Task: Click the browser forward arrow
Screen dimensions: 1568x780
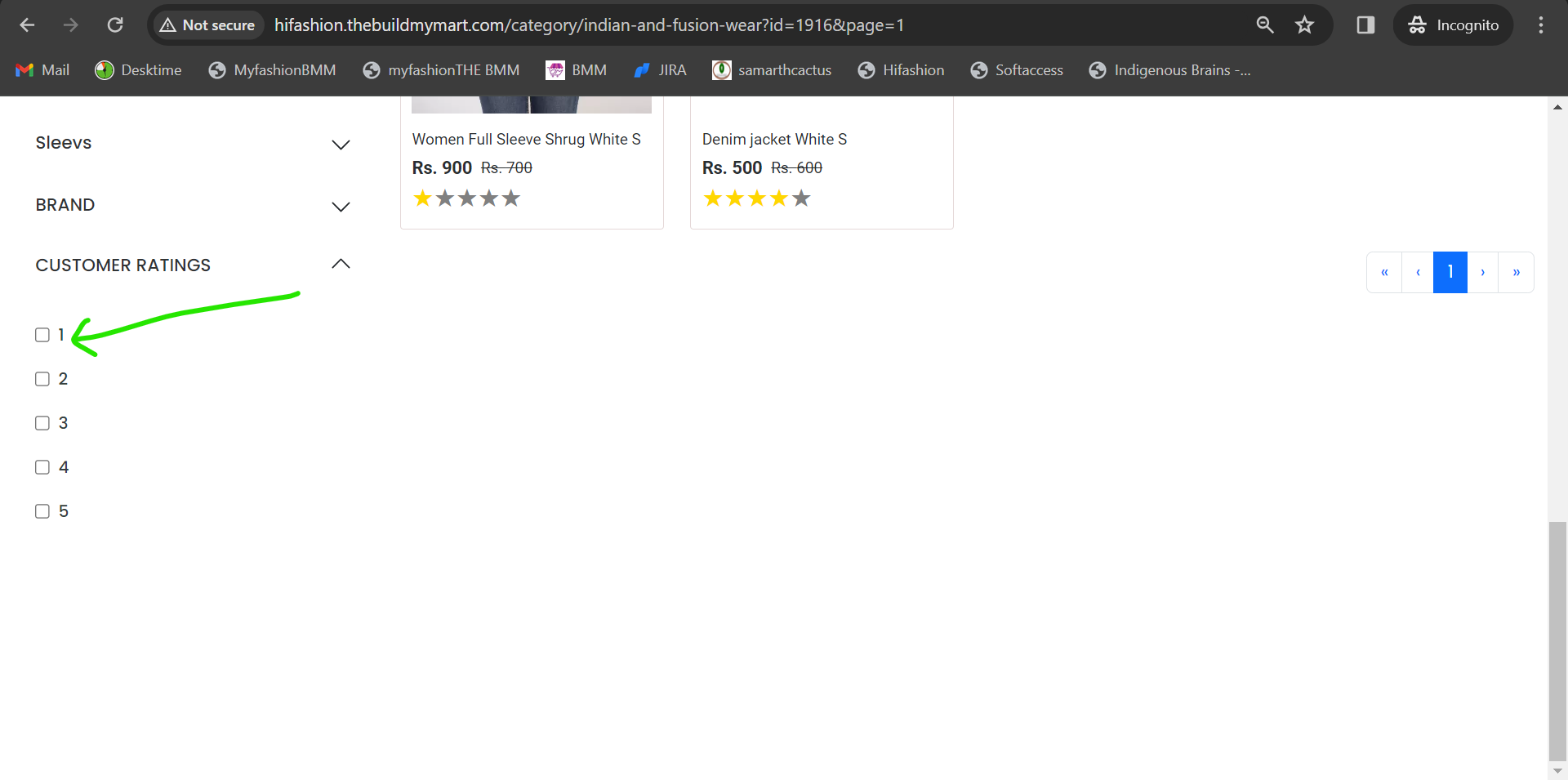Action: click(71, 25)
